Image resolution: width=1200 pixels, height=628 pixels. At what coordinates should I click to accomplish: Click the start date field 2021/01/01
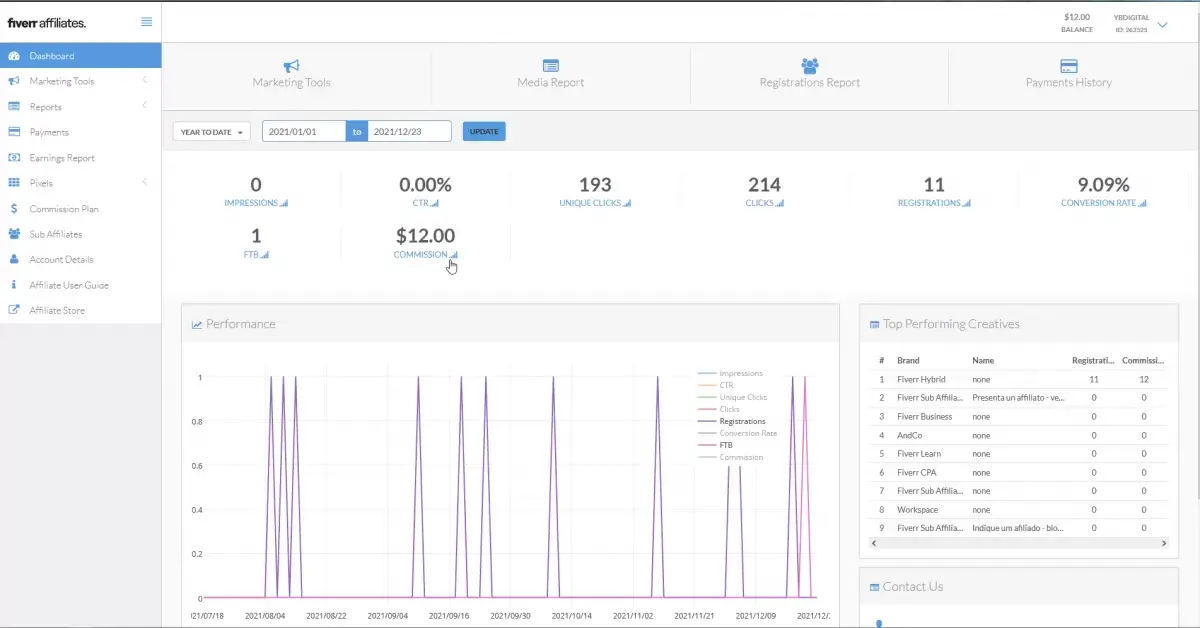(x=304, y=131)
